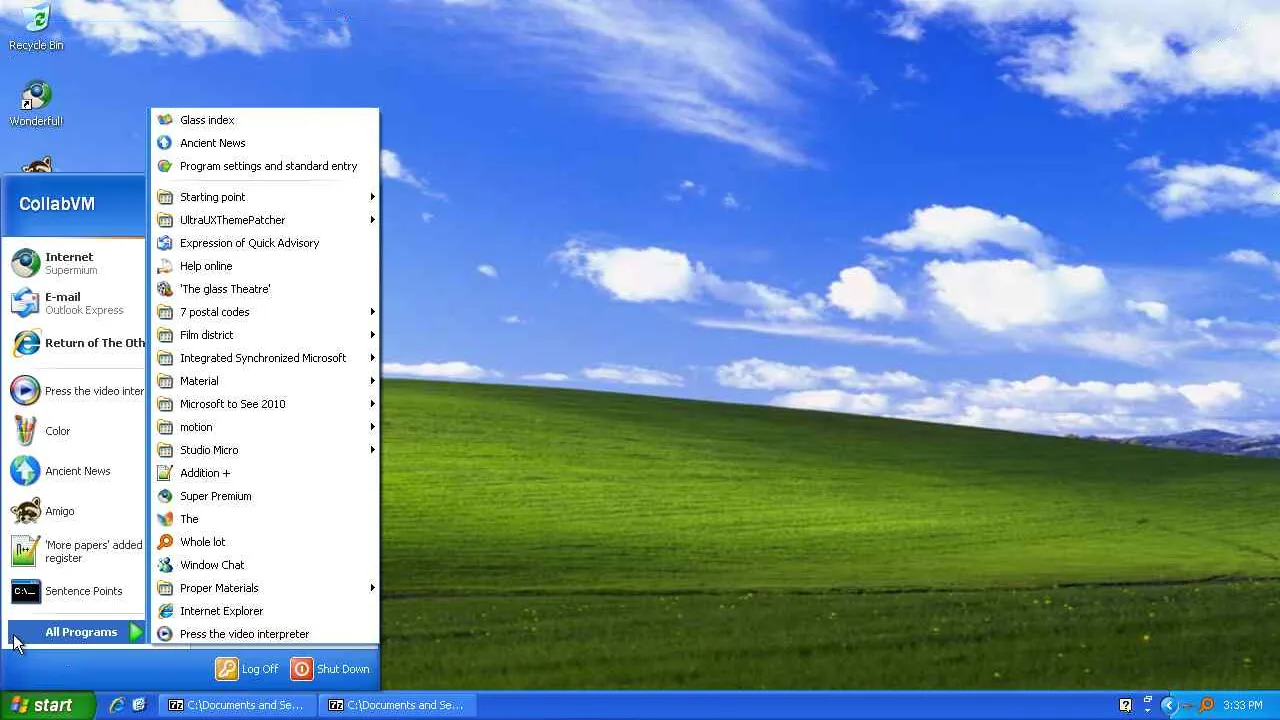Expand the 7 postal codes submenu

[x=265, y=312]
